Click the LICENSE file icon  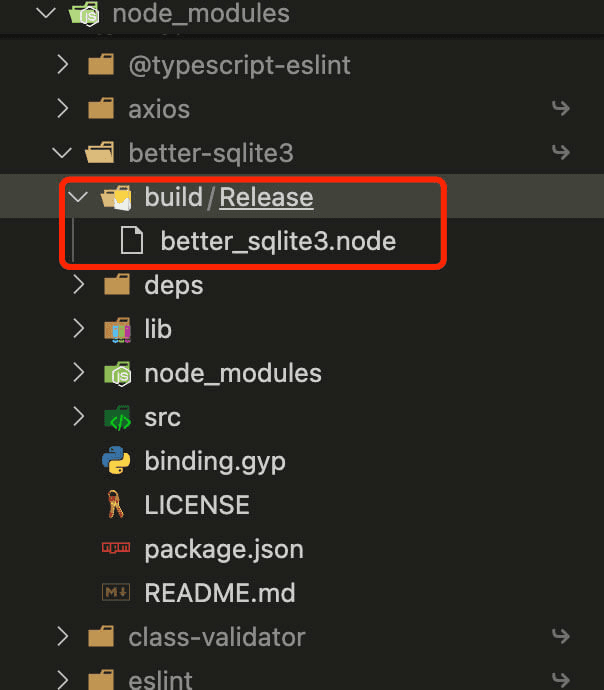(117, 505)
